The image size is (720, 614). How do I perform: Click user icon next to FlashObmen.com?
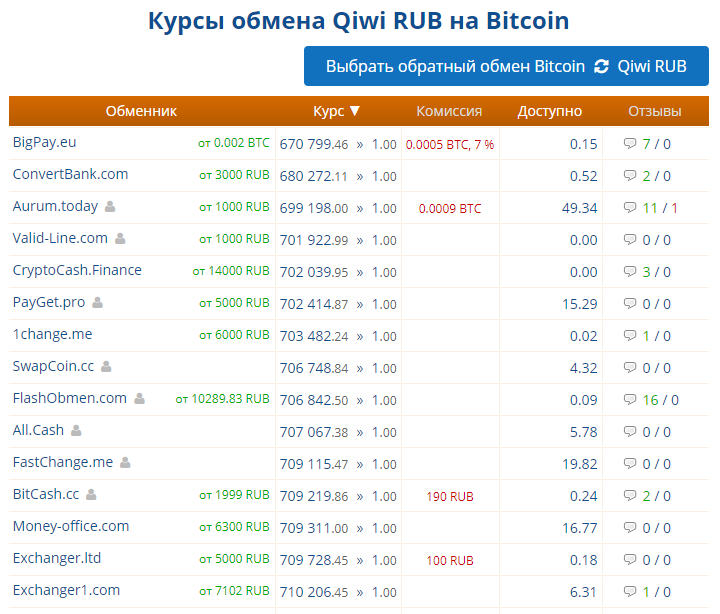pyautogui.click(x=139, y=399)
